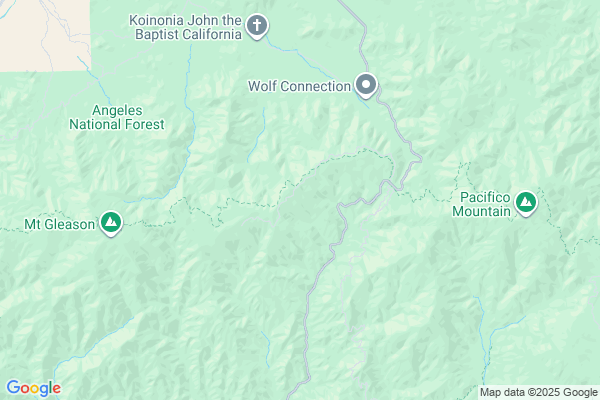Select the Pacifico Mountain peak marker icon

point(526,203)
